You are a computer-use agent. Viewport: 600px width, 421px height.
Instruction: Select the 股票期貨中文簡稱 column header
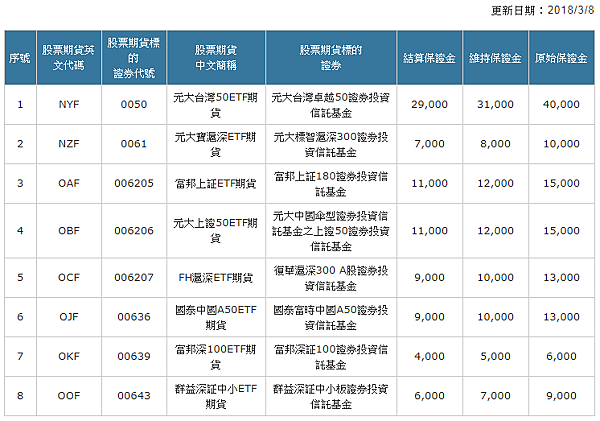click(x=216, y=58)
